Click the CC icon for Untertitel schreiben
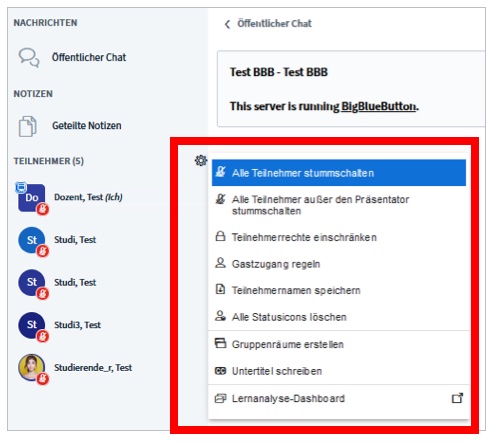The height and width of the screenshot is (442, 495). 220,371
